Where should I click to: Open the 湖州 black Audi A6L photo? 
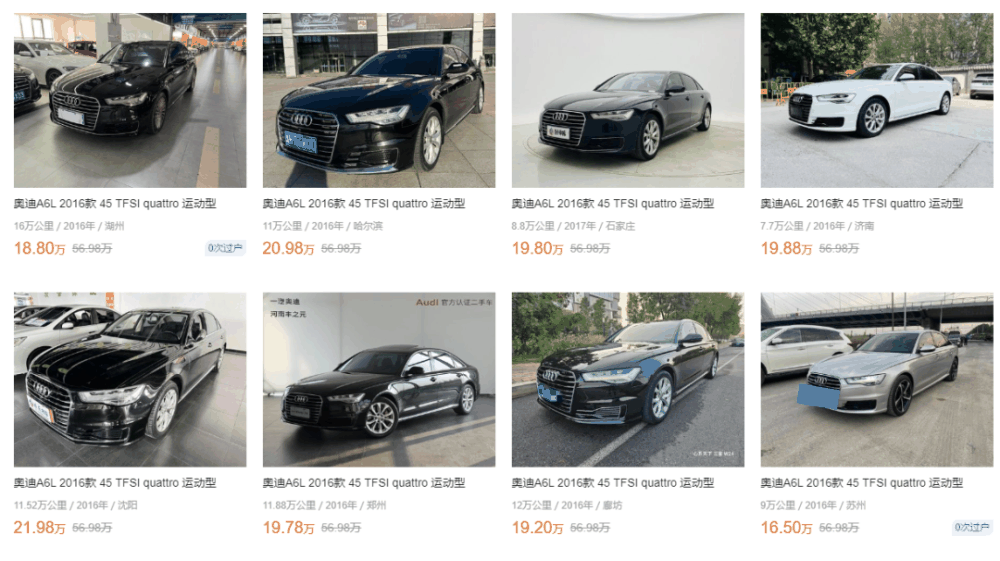[130, 100]
